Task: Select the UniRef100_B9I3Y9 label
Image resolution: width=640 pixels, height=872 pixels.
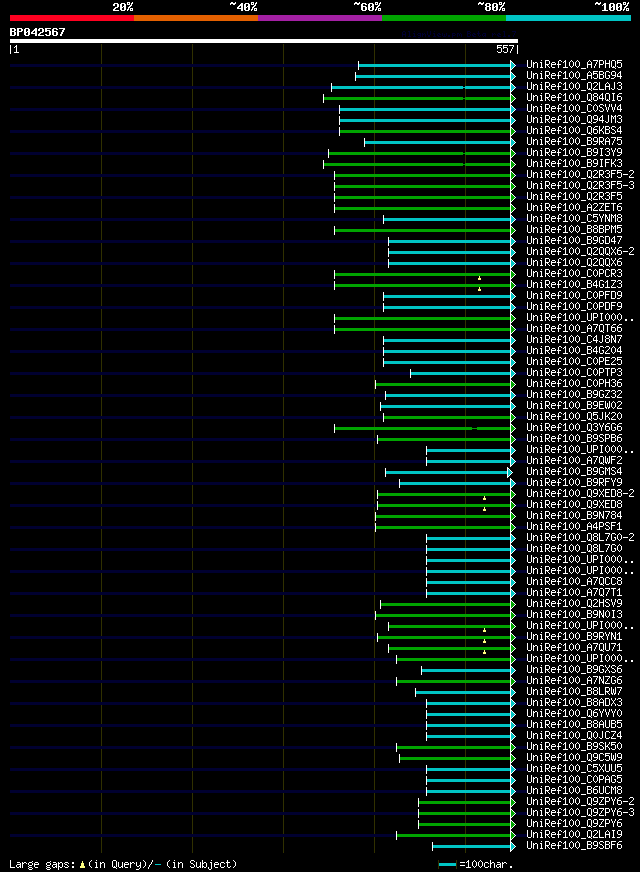Action: tap(574, 152)
